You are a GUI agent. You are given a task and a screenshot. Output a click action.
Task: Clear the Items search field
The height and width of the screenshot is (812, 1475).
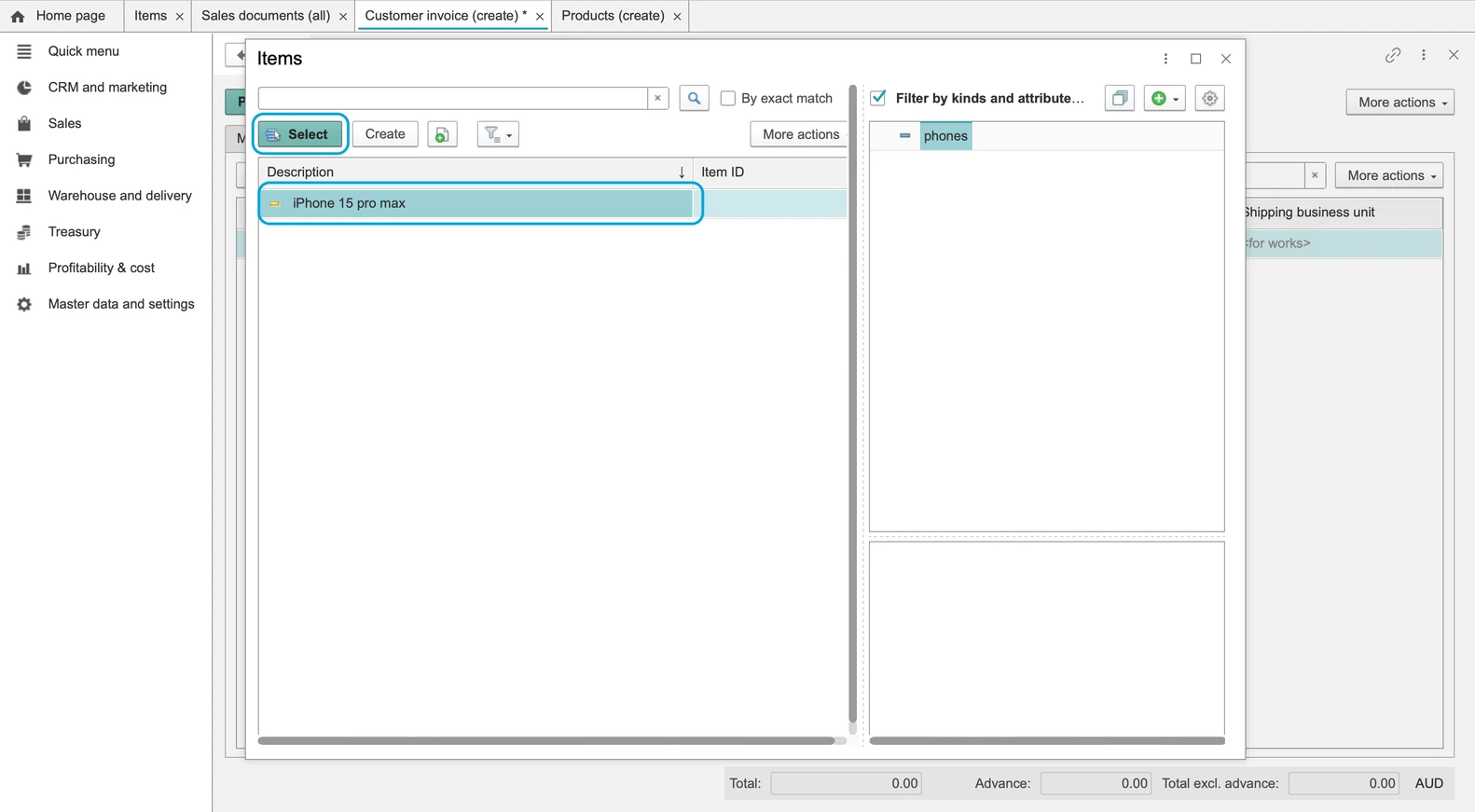657,98
